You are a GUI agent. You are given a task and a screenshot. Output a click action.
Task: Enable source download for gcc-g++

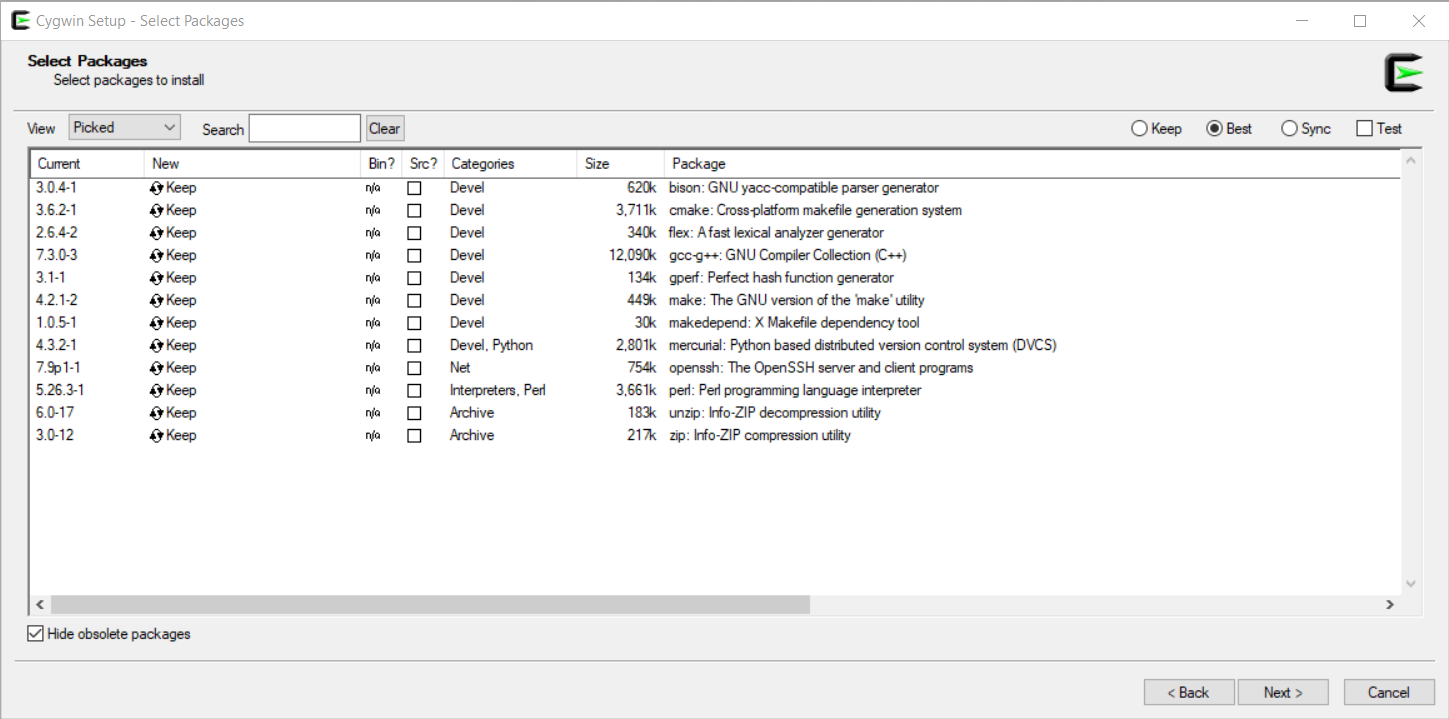[414, 255]
